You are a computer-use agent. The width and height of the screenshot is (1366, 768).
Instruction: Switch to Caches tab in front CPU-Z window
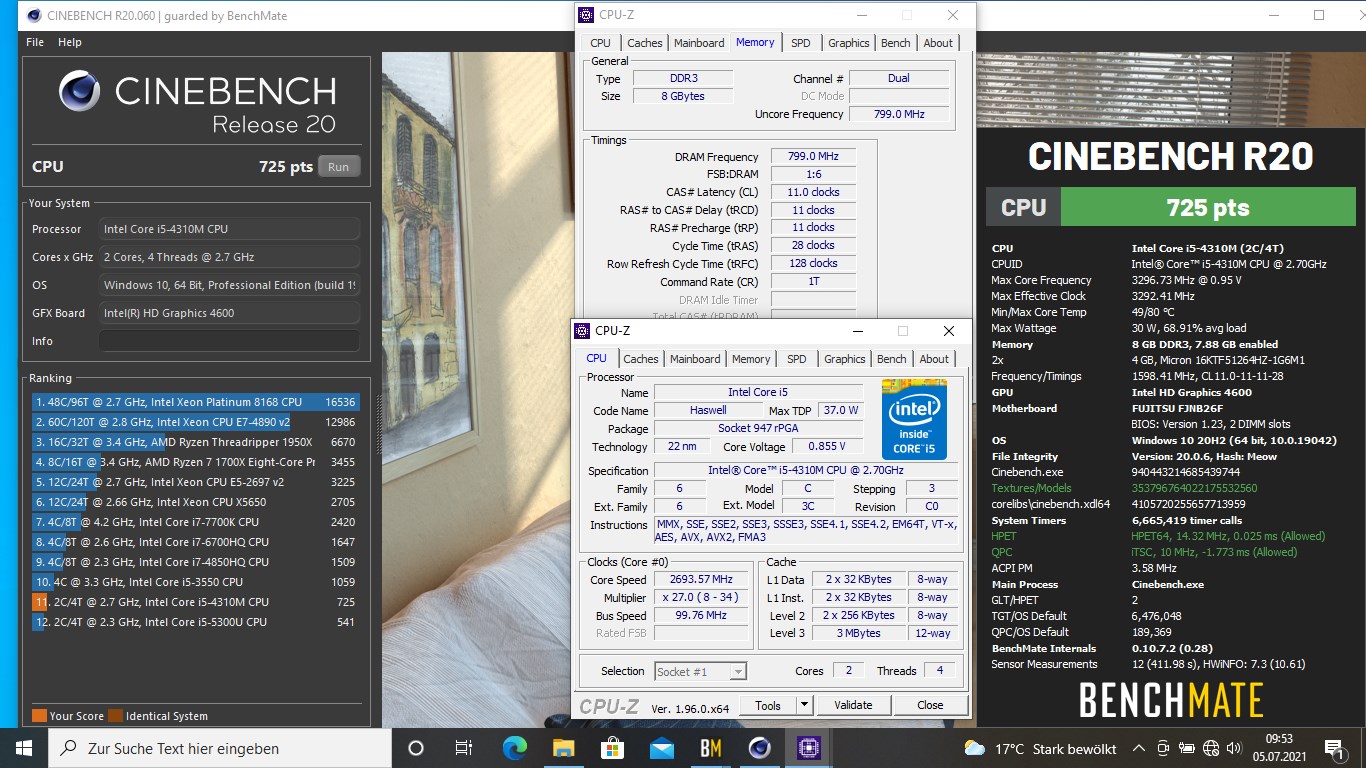coord(641,359)
